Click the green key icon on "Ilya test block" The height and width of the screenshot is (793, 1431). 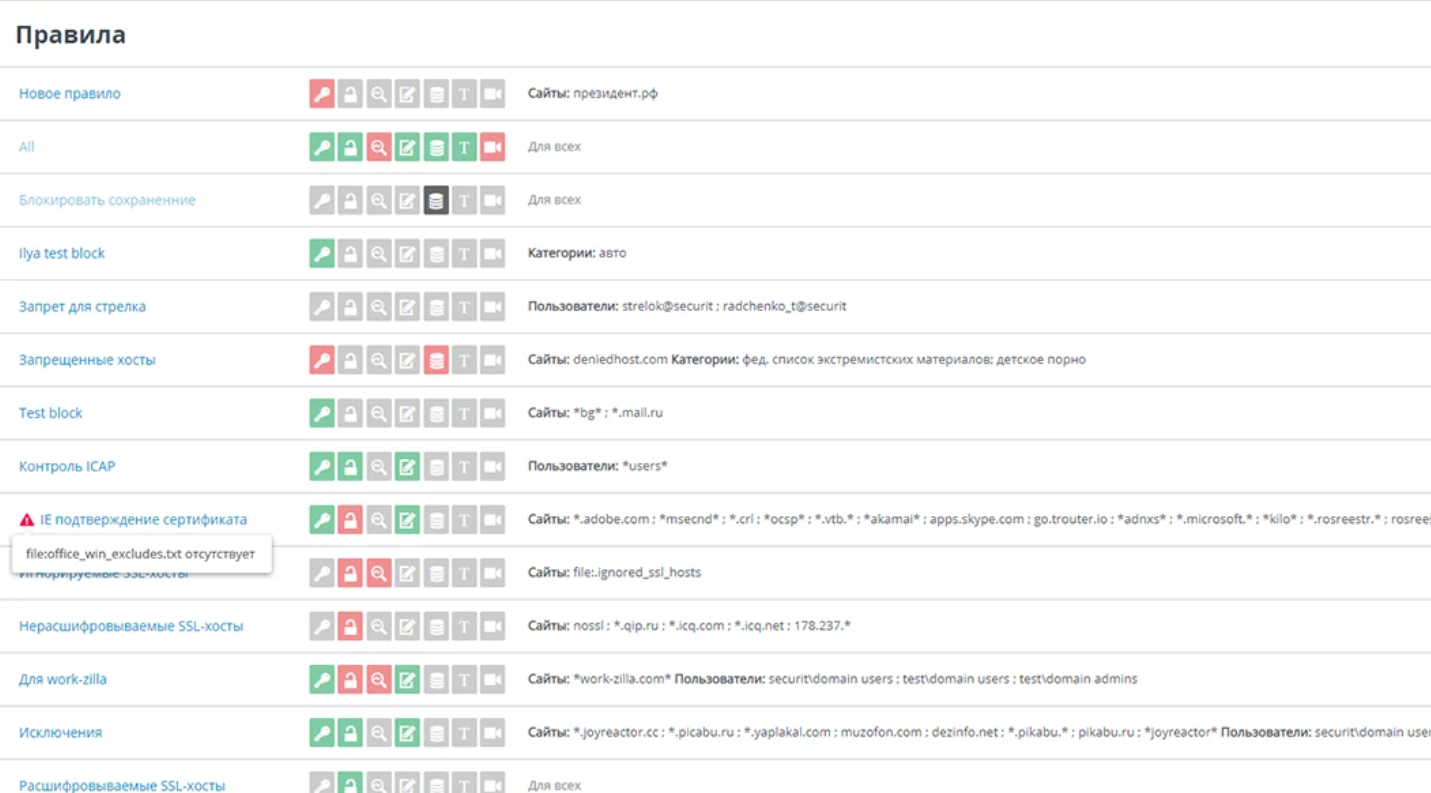coord(321,252)
